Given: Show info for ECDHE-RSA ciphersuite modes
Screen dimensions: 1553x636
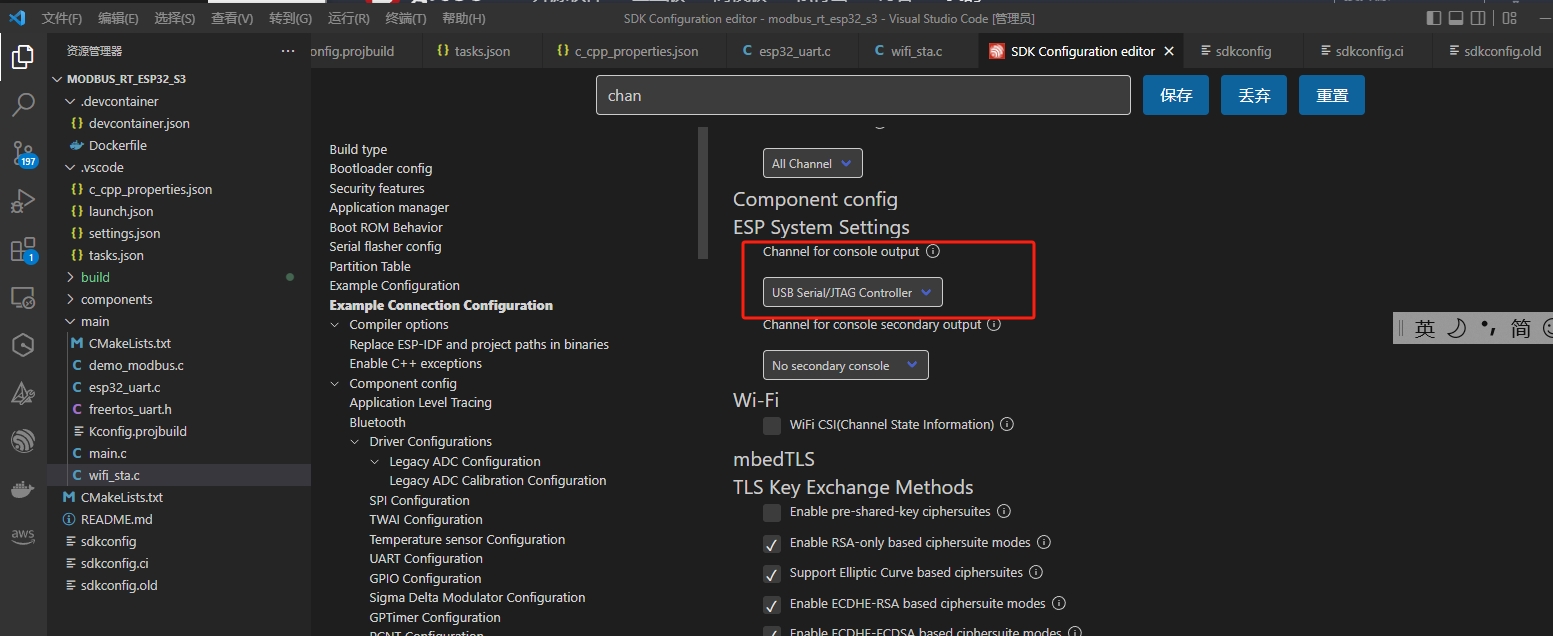Looking at the screenshot, I should [1059, 604].
